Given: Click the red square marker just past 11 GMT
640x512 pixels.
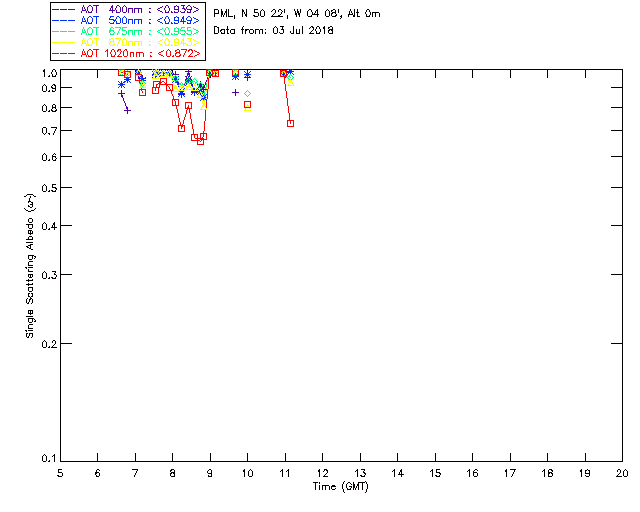Looking at the screenshot, I should point(291,123).
